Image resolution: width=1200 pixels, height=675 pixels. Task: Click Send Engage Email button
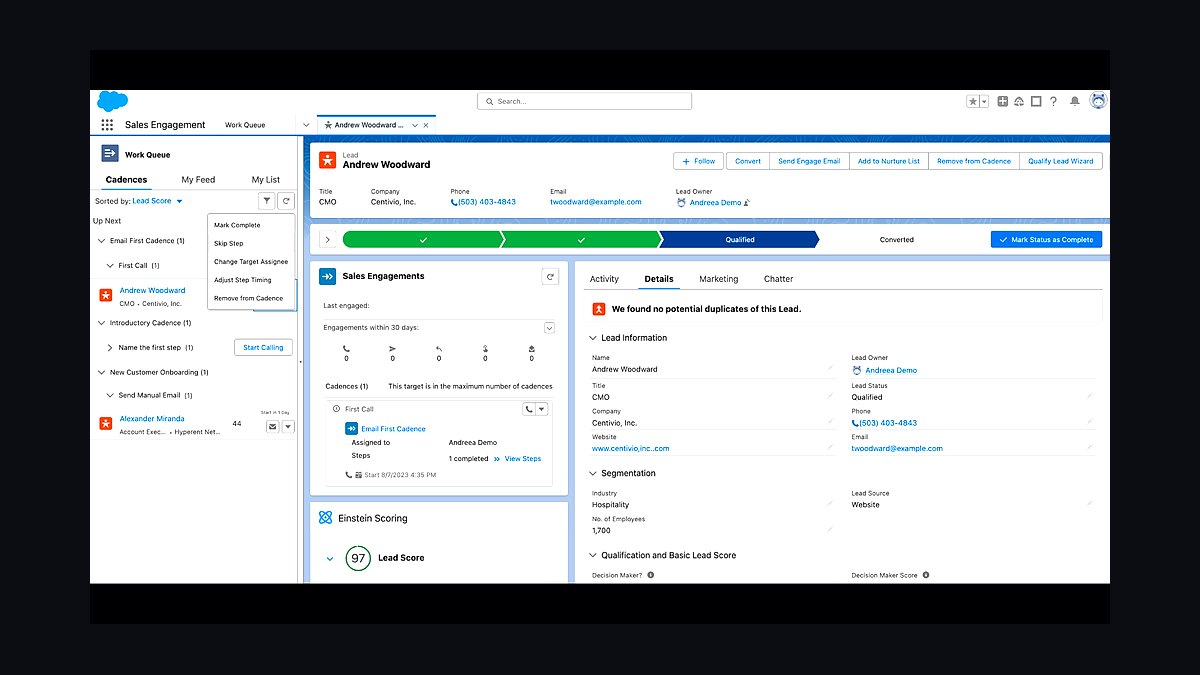tap(809, 161)
